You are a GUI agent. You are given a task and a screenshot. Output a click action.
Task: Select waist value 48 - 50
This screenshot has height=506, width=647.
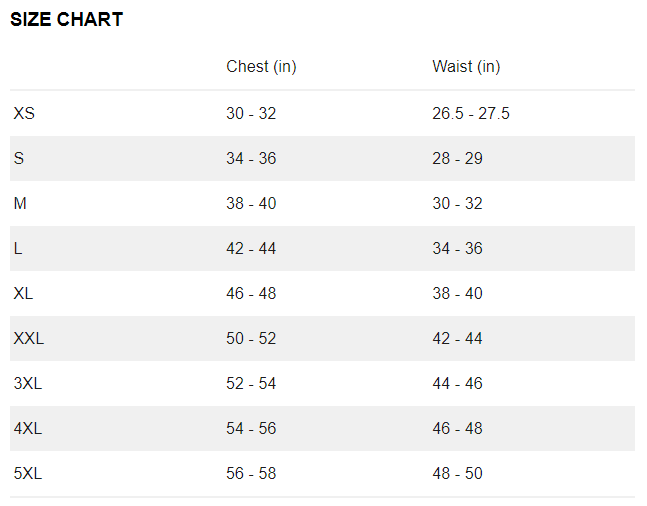(457, 473)
